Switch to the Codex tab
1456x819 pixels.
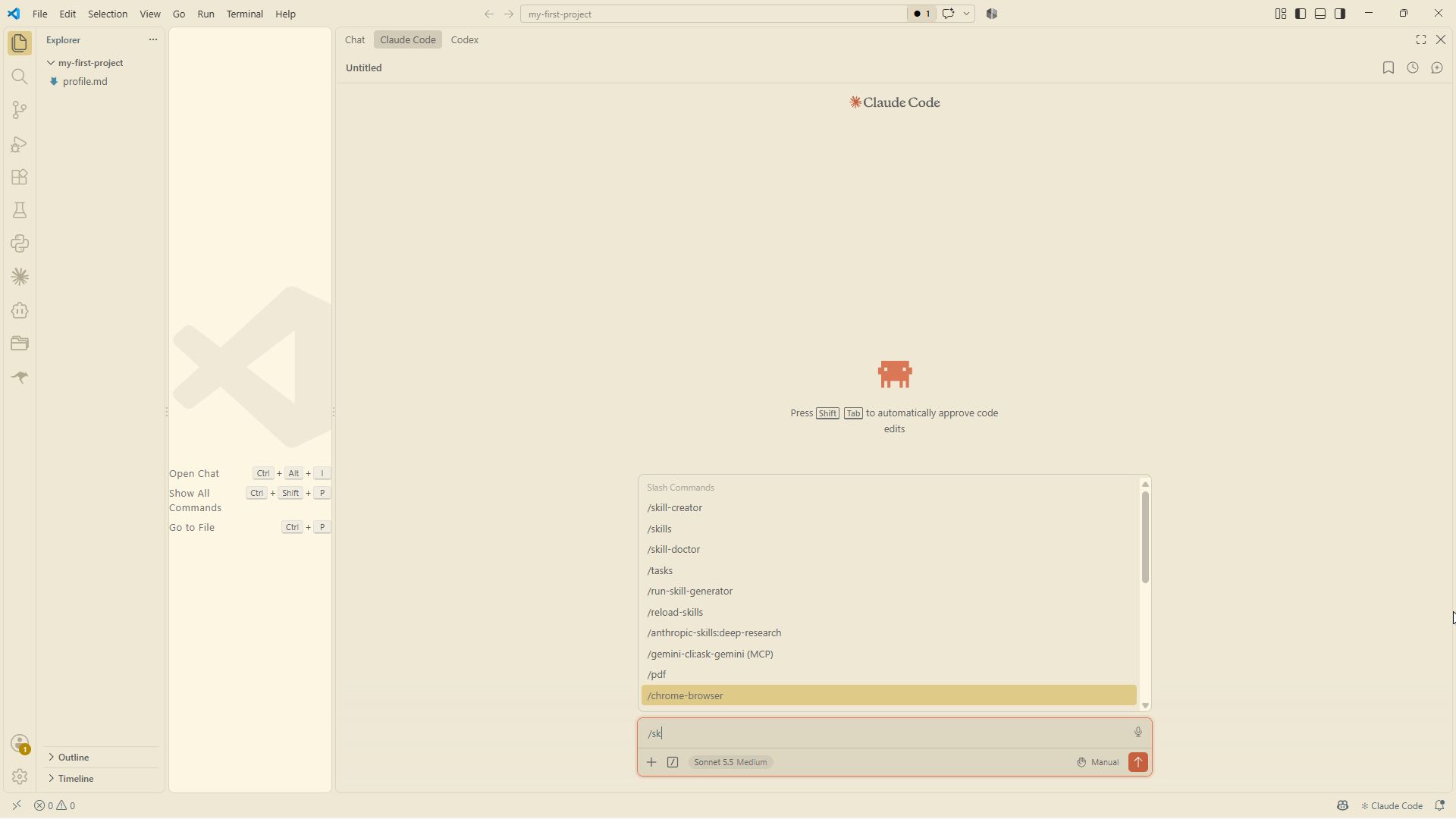click(464, 39)
